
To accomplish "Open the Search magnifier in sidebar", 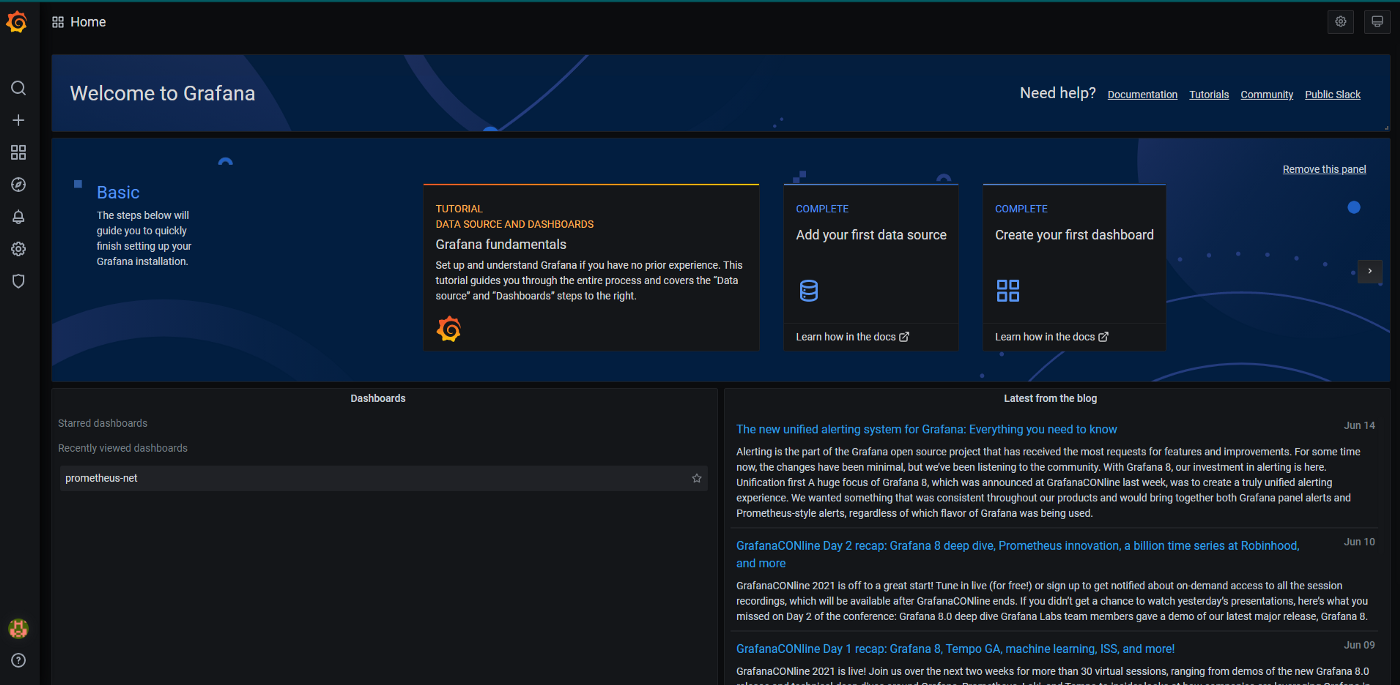I will click(18, 88).
